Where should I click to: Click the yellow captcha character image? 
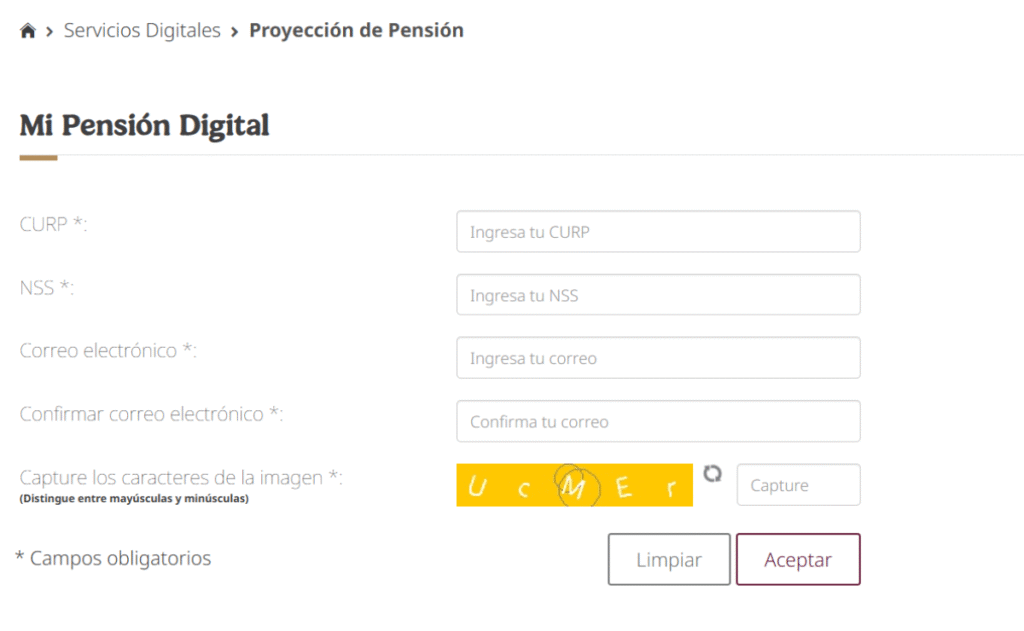coord(574,484)
